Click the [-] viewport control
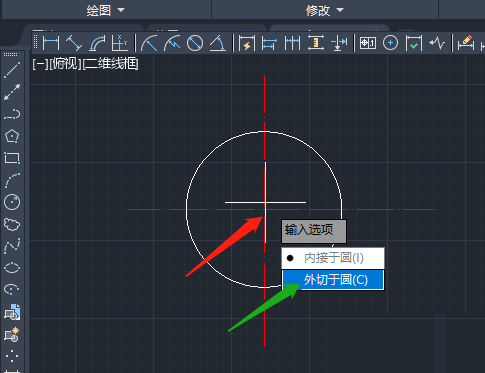 [40, 63]
